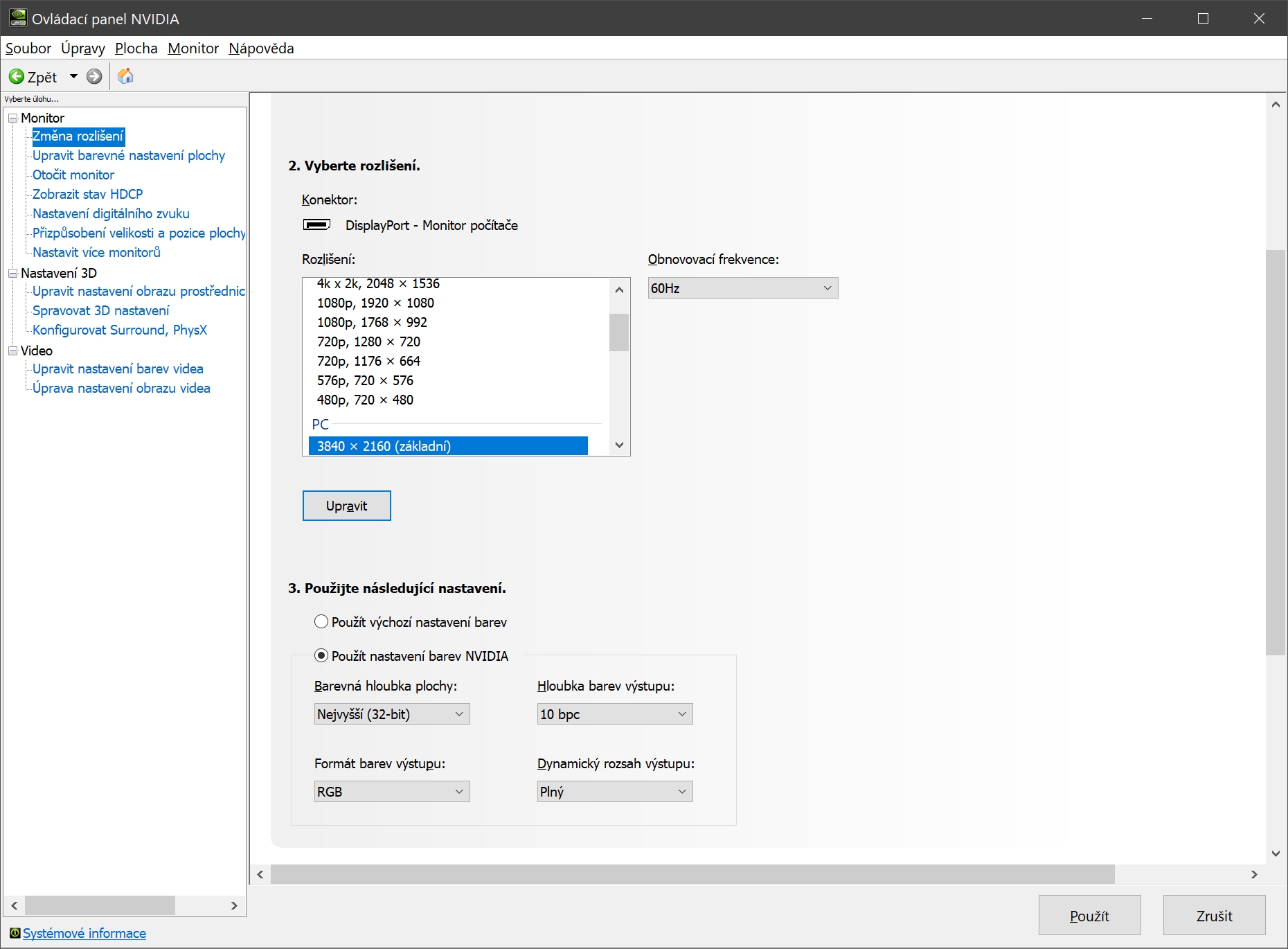Screen dimensions: 1288x949
Task: Open Nastavení digitálního zvuku task
Action: (111, 213)
